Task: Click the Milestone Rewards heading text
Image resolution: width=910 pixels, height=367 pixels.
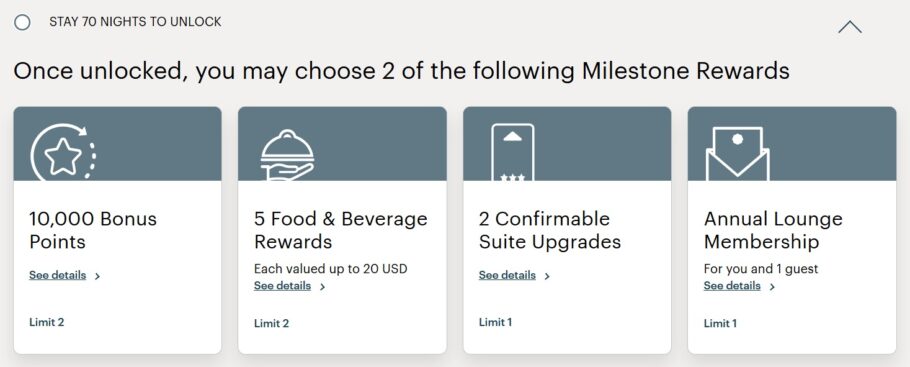Action: [x=685, y=71]
